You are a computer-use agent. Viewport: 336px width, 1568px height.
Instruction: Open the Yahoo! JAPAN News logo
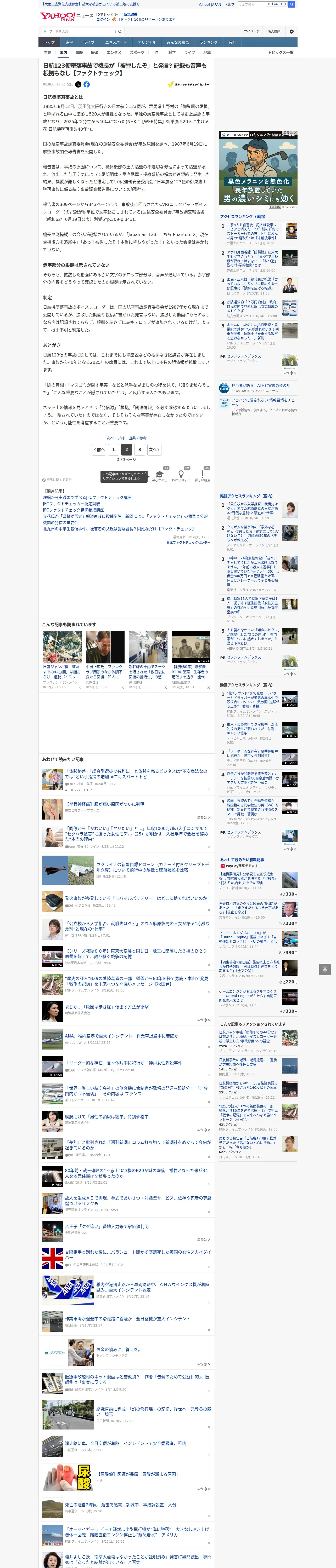click(x=66, y=16)
